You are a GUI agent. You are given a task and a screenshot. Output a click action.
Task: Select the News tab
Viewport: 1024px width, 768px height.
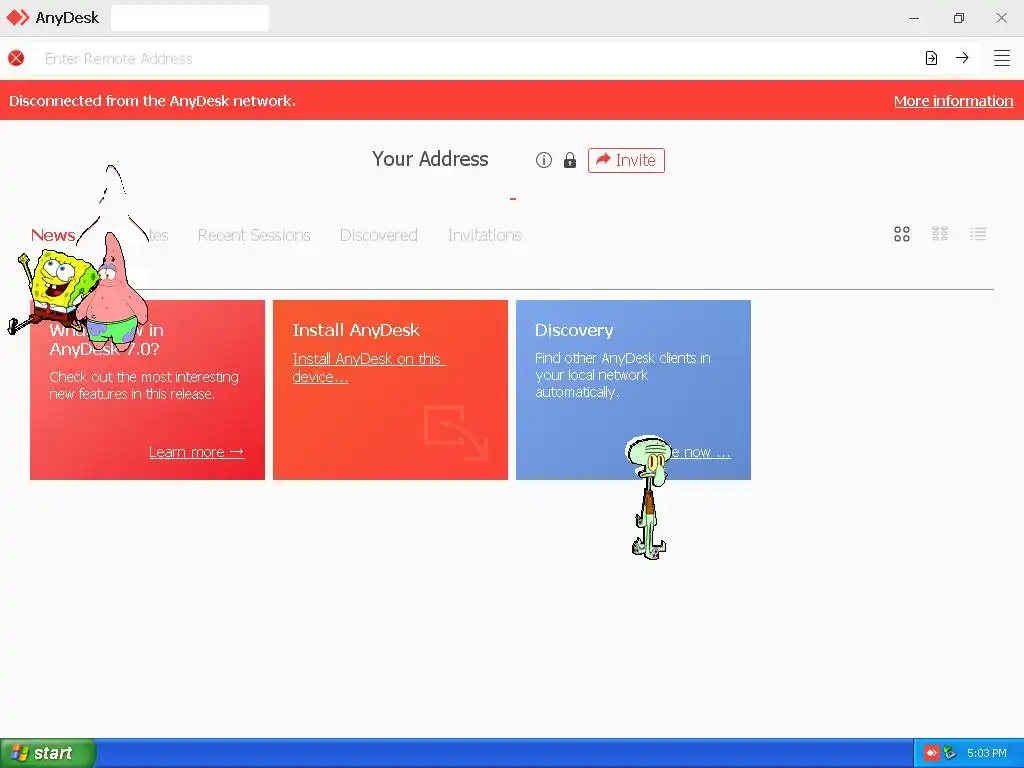(x=53, y=235)
